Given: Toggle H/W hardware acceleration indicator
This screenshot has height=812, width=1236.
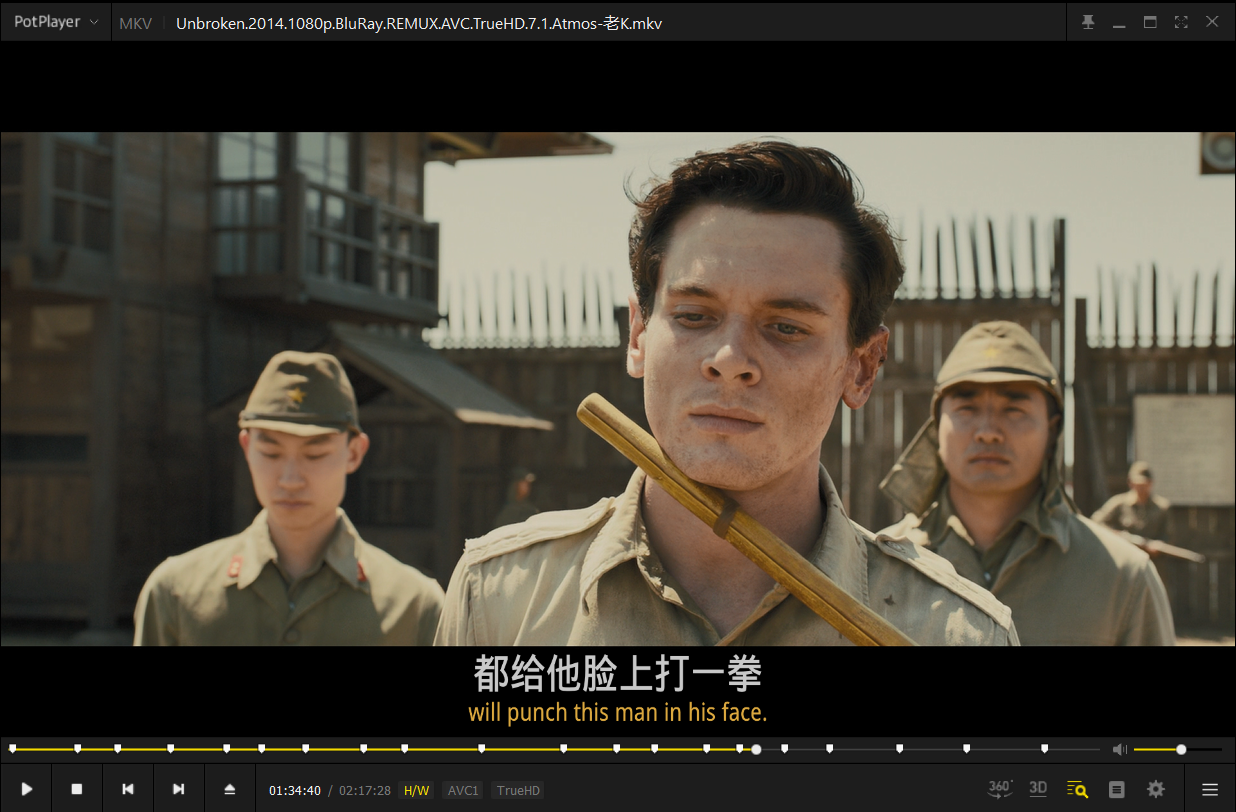Looking at the screenshot, I should click(x=416, y=790).
